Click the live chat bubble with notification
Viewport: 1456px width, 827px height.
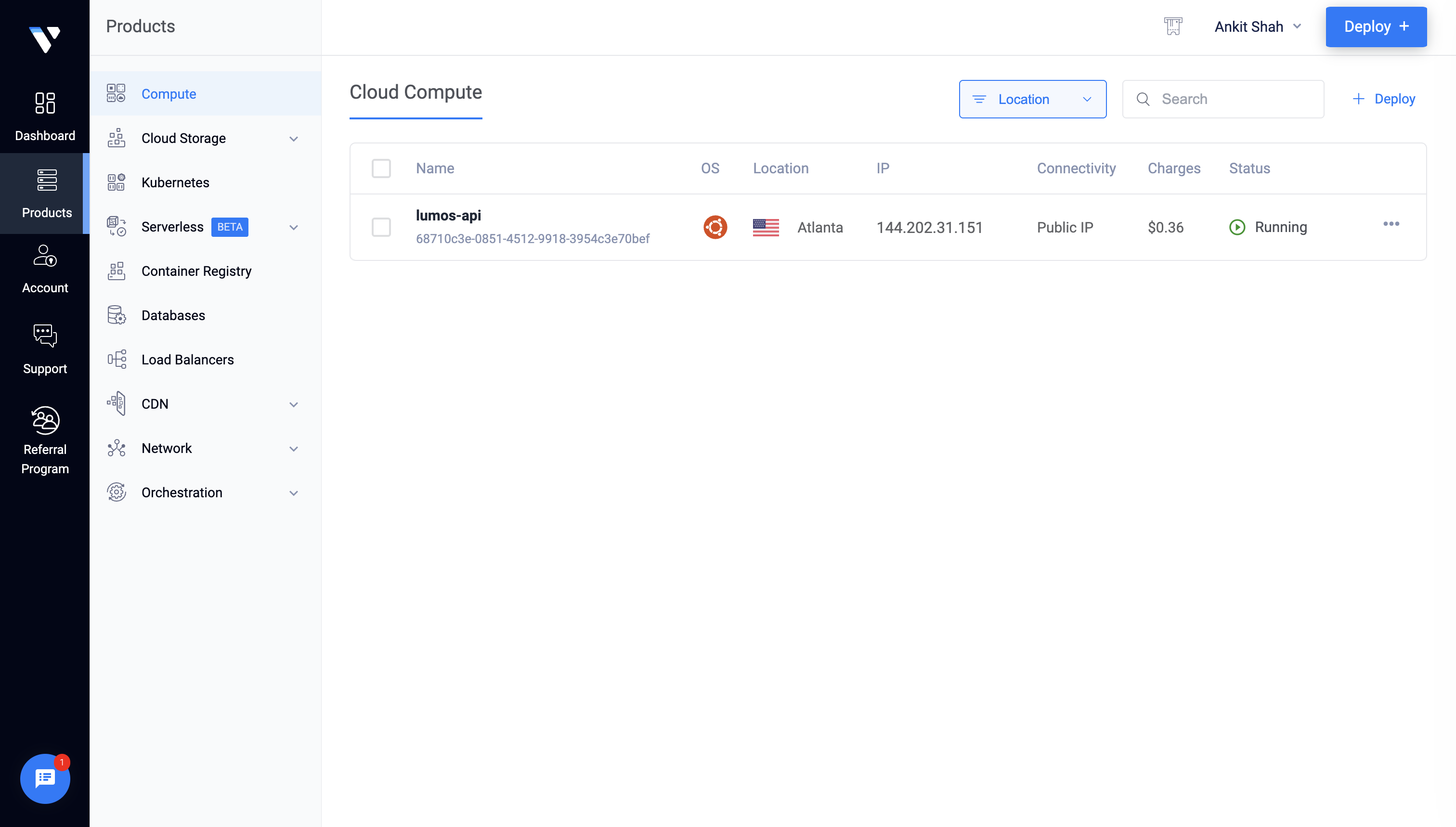point(45,778)
